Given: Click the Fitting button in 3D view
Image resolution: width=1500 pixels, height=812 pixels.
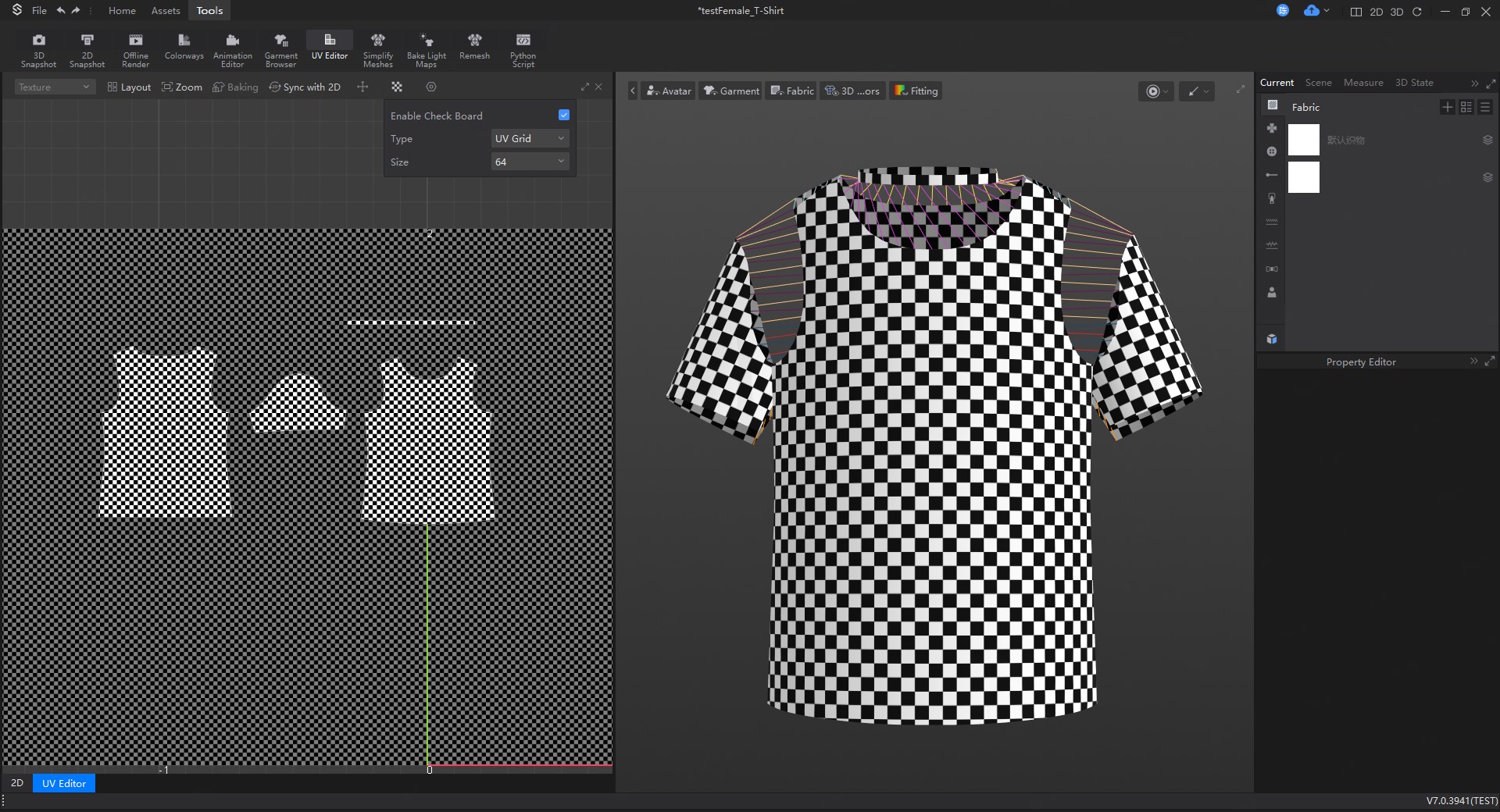Looking at the screenshot, I should (916, 91).
